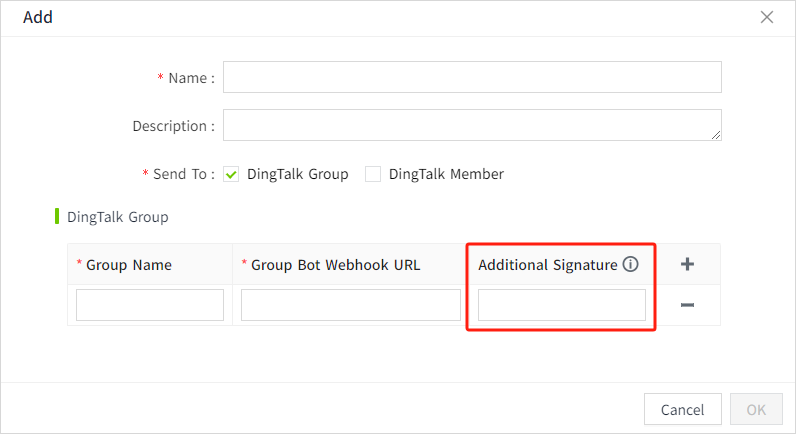Click the DingTalk Group section heading
Image resolution: width=796 pixels, height=434 pixels.
point(117,216)
